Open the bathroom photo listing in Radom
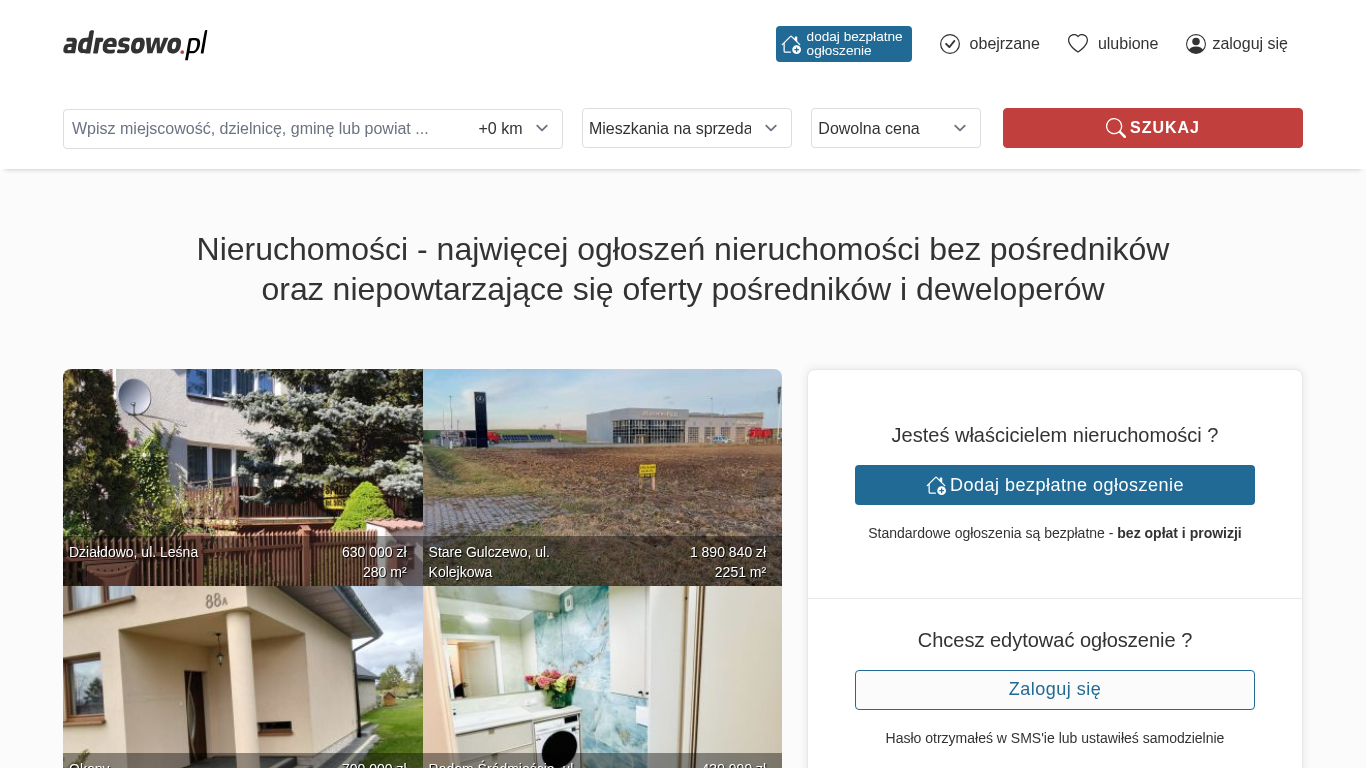This screenshot has width=1366, height=768. [x=602, y=670]
